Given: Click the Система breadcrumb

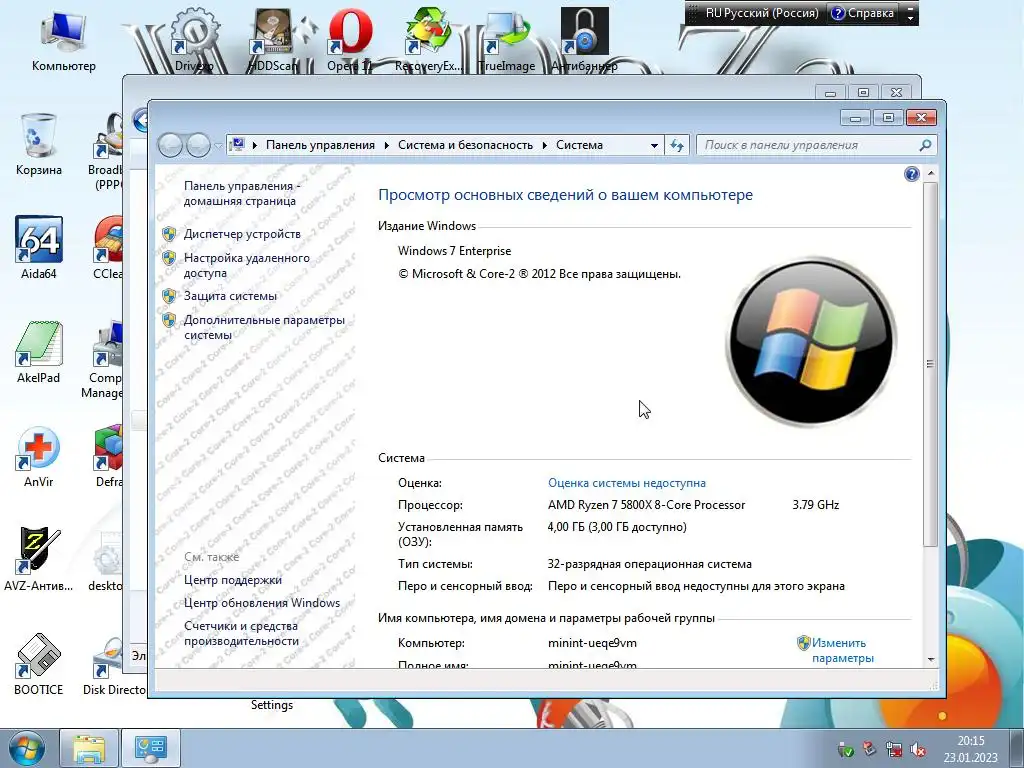Looking at the screenshot, I should [579, 145].
